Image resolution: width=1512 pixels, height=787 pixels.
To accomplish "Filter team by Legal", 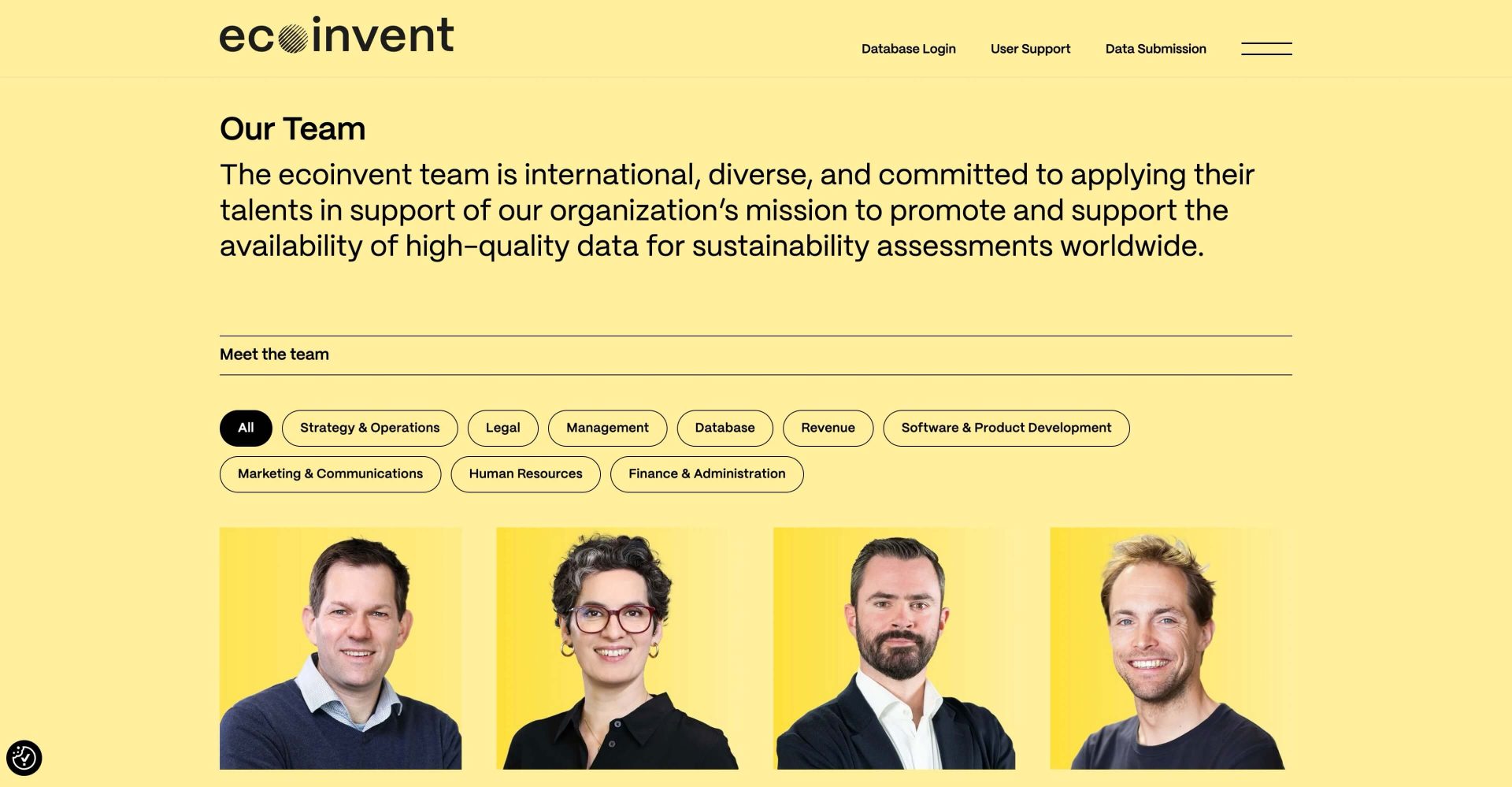I will pos(502,428).
